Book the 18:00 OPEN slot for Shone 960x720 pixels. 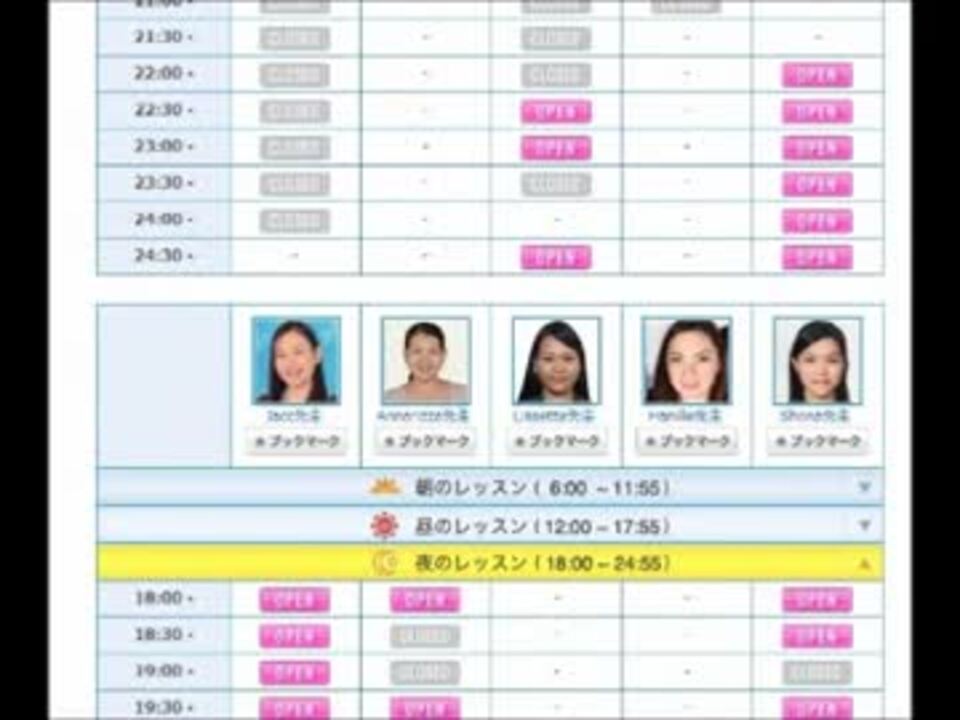(x=817, y=599)
